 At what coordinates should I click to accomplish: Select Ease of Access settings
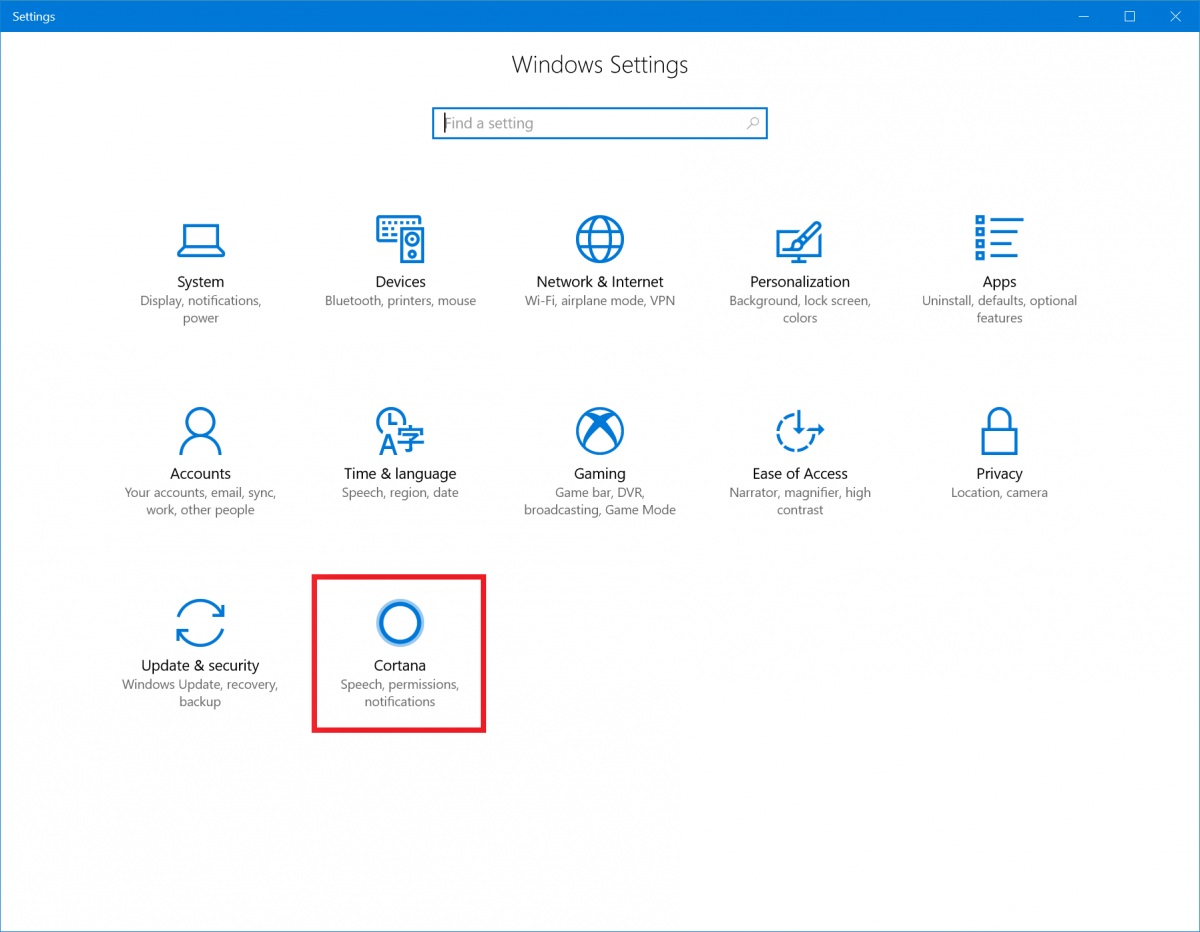[799, 450]
